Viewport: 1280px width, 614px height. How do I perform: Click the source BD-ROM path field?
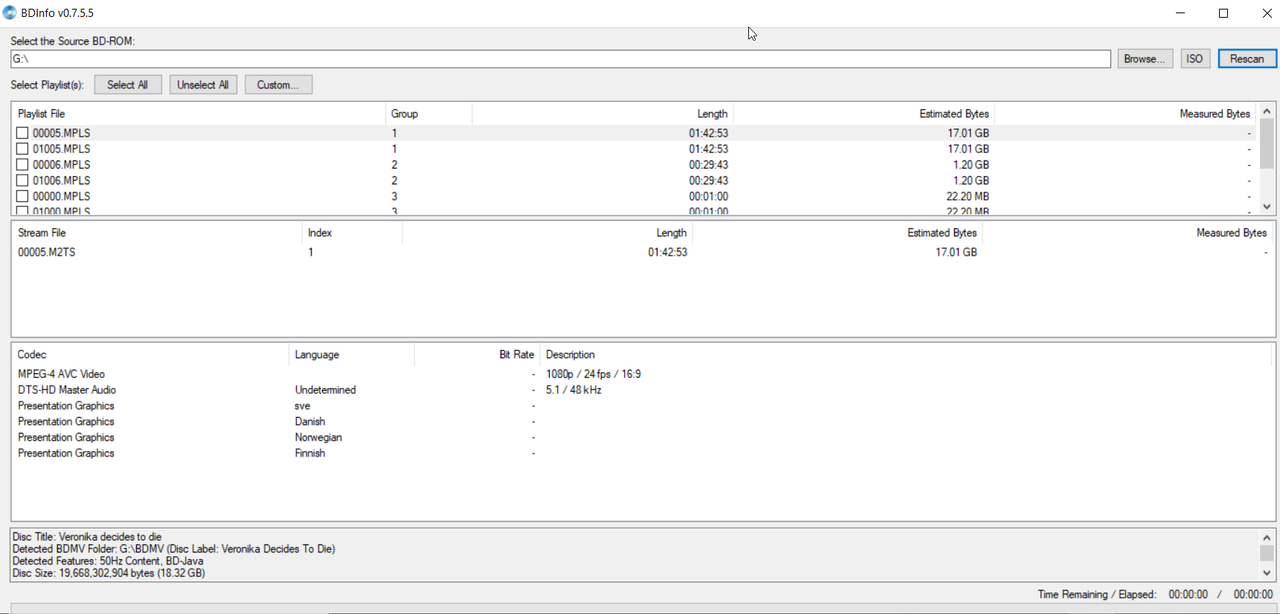[560, 59]
